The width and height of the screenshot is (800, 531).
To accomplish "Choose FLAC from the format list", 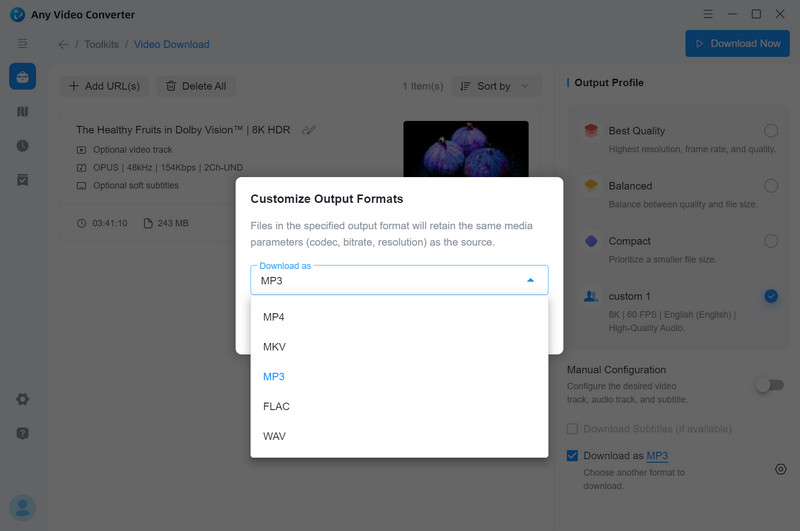I will pyautogui.click(x=399, y=407).
